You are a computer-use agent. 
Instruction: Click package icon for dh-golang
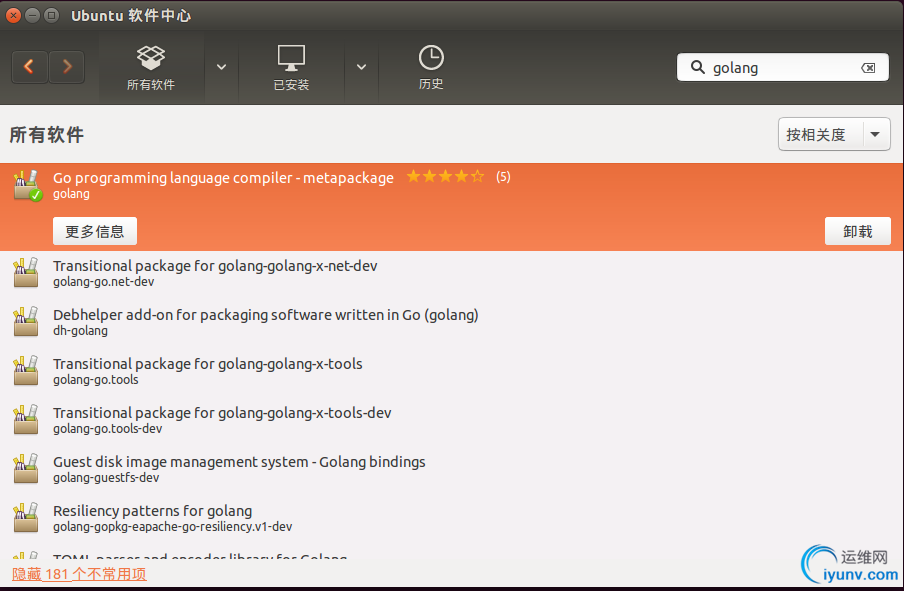click(x=26, y=322)
